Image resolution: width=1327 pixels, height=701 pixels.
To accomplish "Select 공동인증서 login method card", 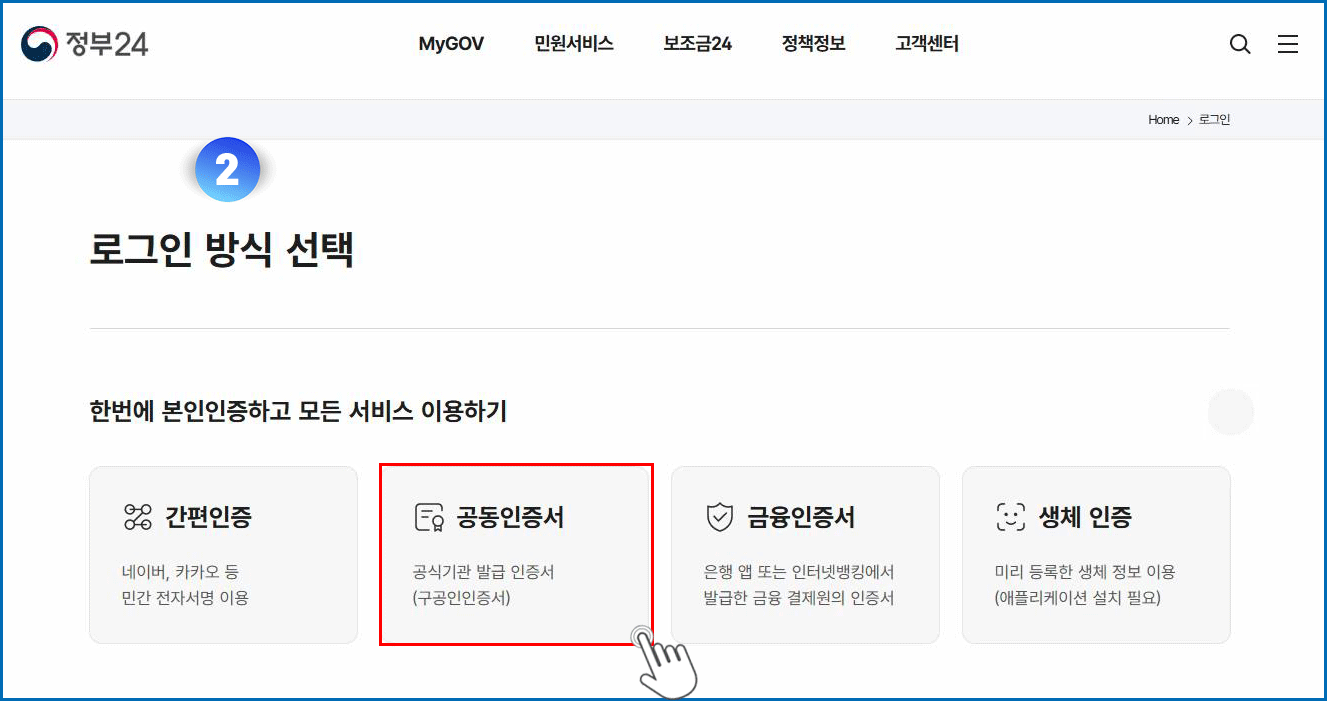I will pyautogui.click(x=516, y=555).
